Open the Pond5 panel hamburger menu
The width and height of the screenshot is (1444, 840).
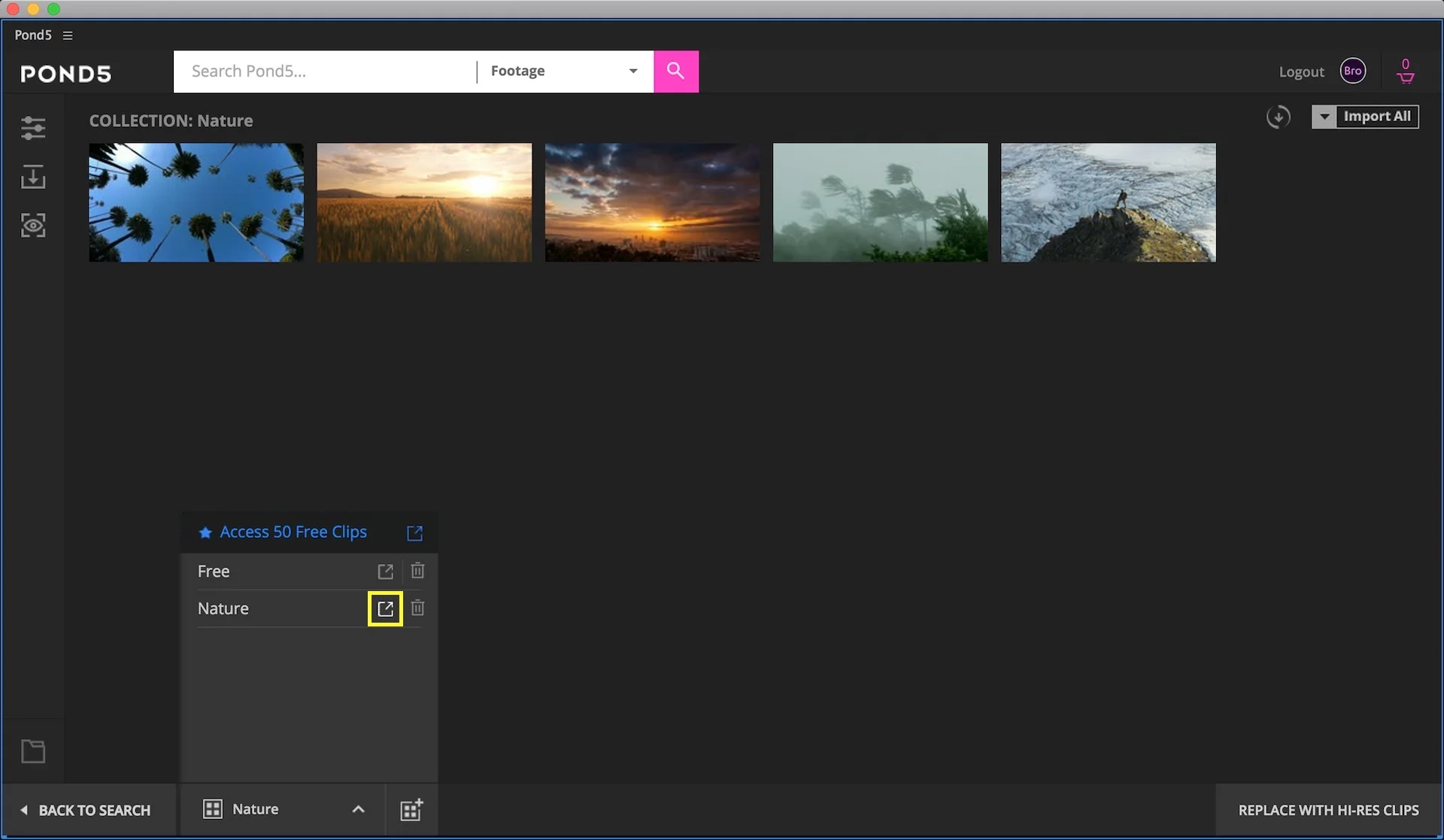[68, 35]
